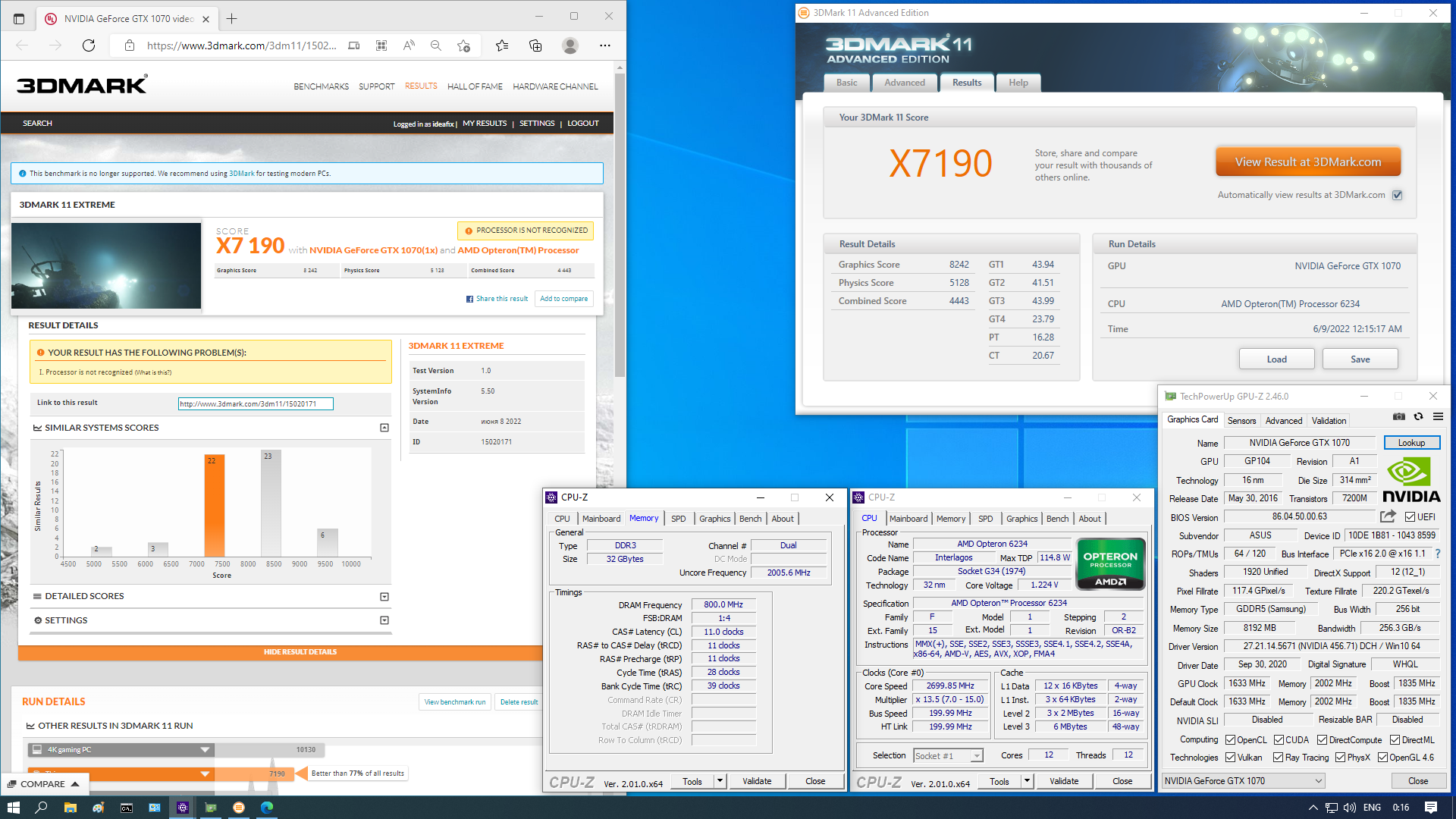This screenshot has height=819, width=1456.
Task: Toggle Ray Tracing checkbox in GPU-Z
Action: [1278, 758]
